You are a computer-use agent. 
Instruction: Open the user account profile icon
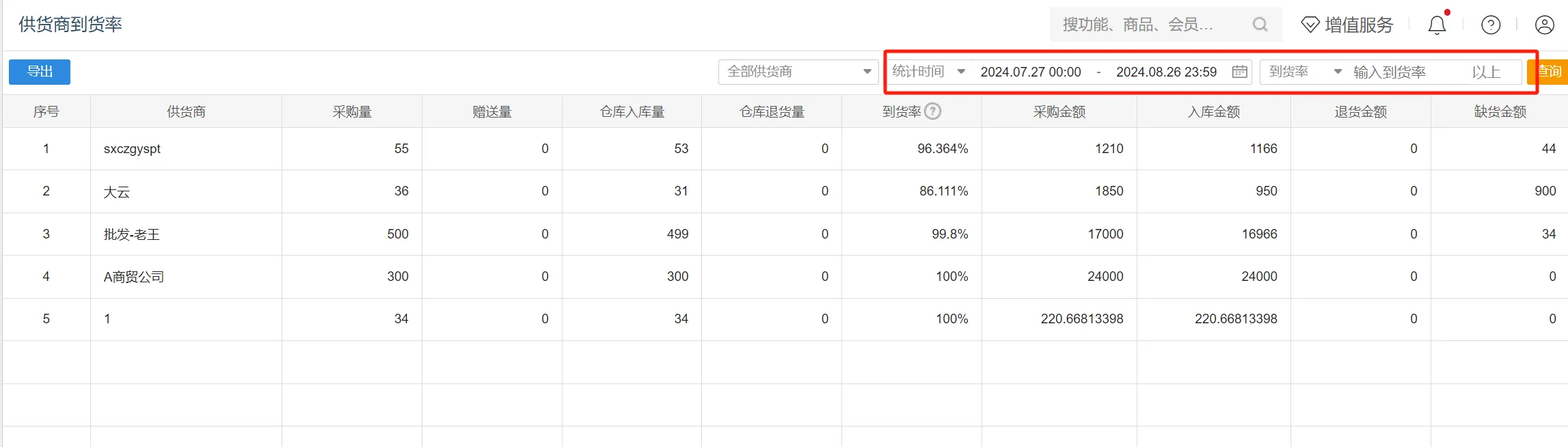[1544, 25]
